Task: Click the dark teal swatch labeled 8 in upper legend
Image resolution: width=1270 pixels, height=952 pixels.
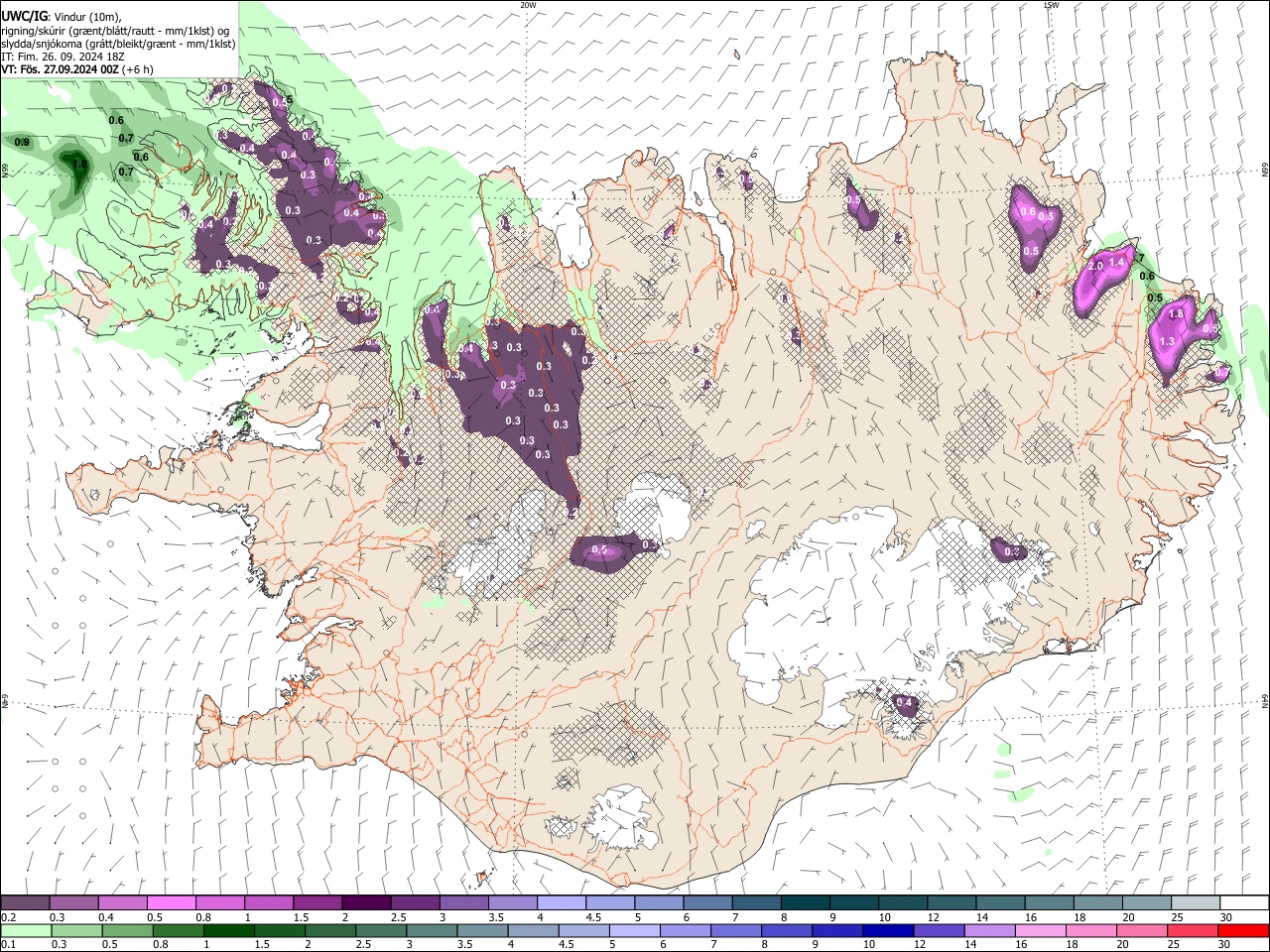Action: [x=806, y=902]
